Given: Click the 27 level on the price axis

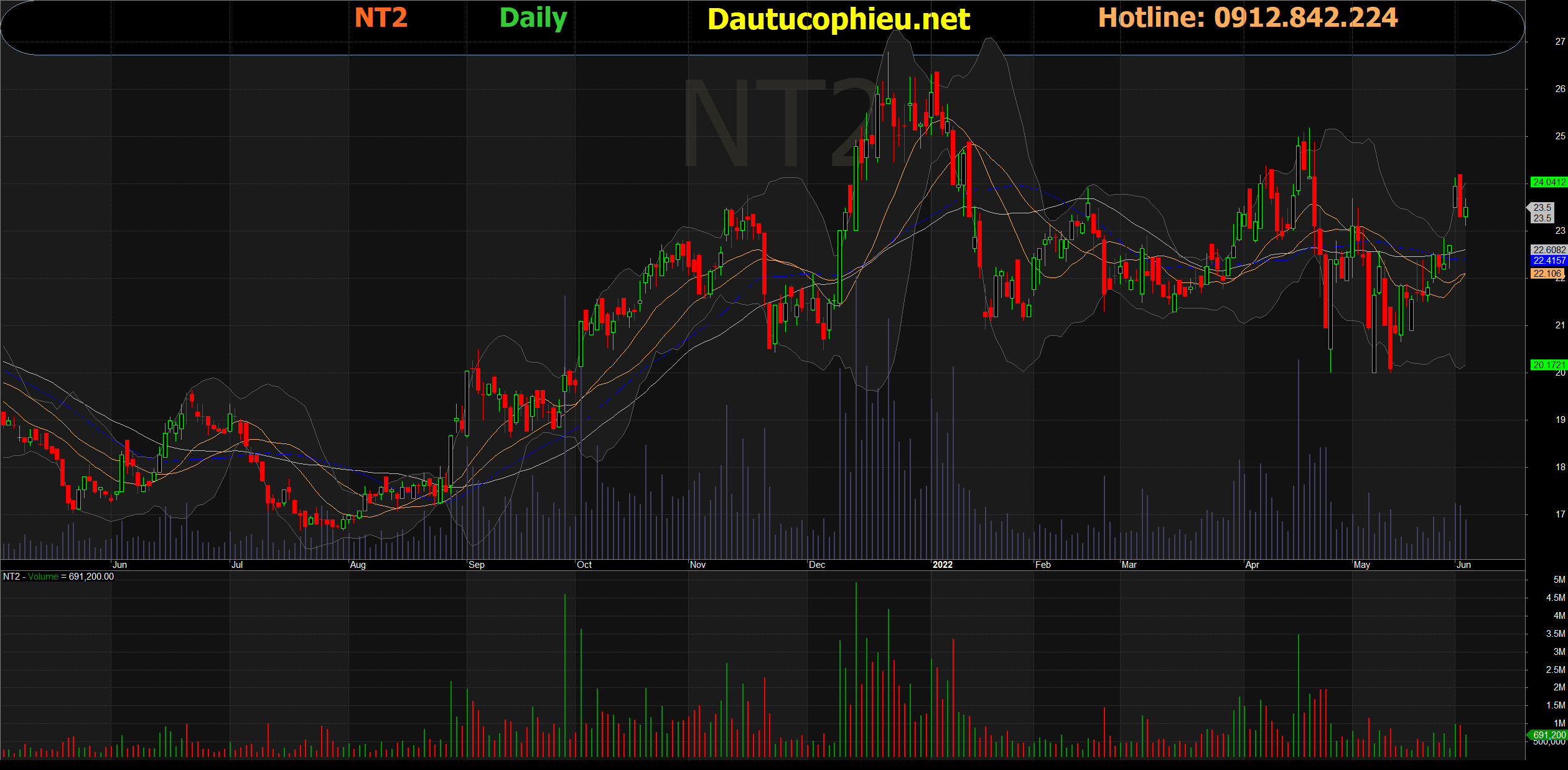Looking at the screenshot, I should click(1560, 42).
